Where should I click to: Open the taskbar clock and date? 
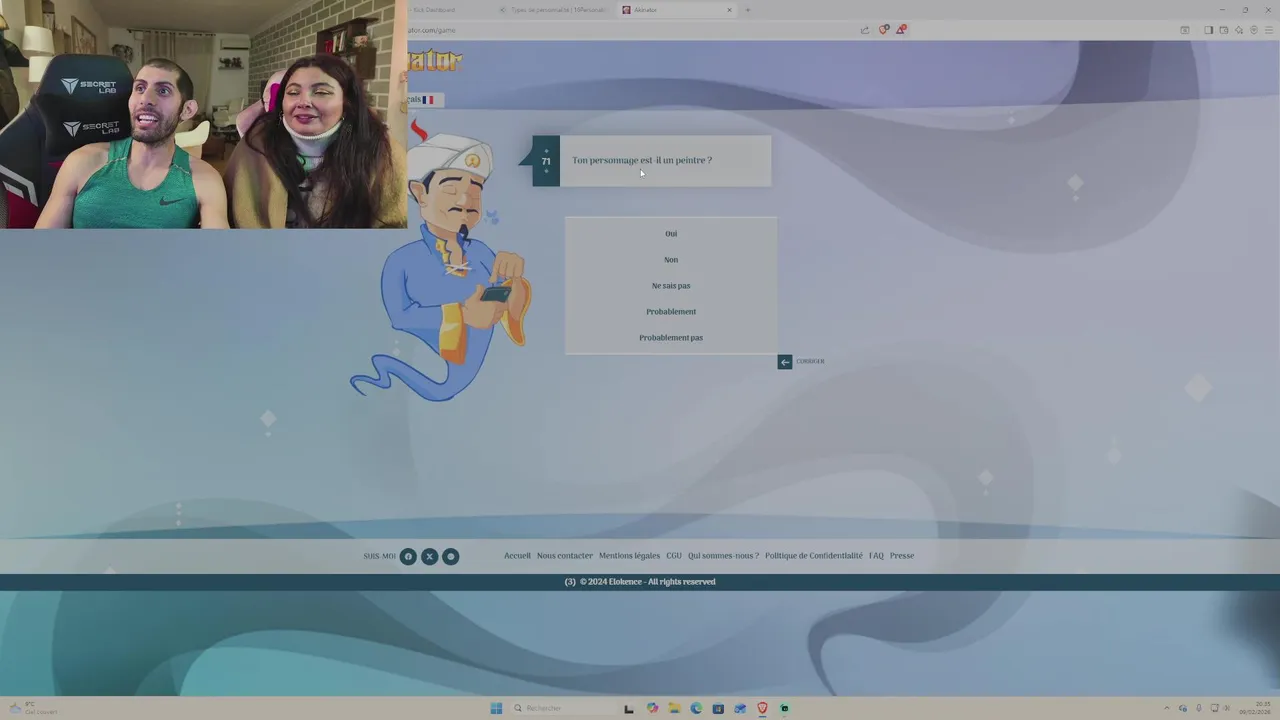1256,708
